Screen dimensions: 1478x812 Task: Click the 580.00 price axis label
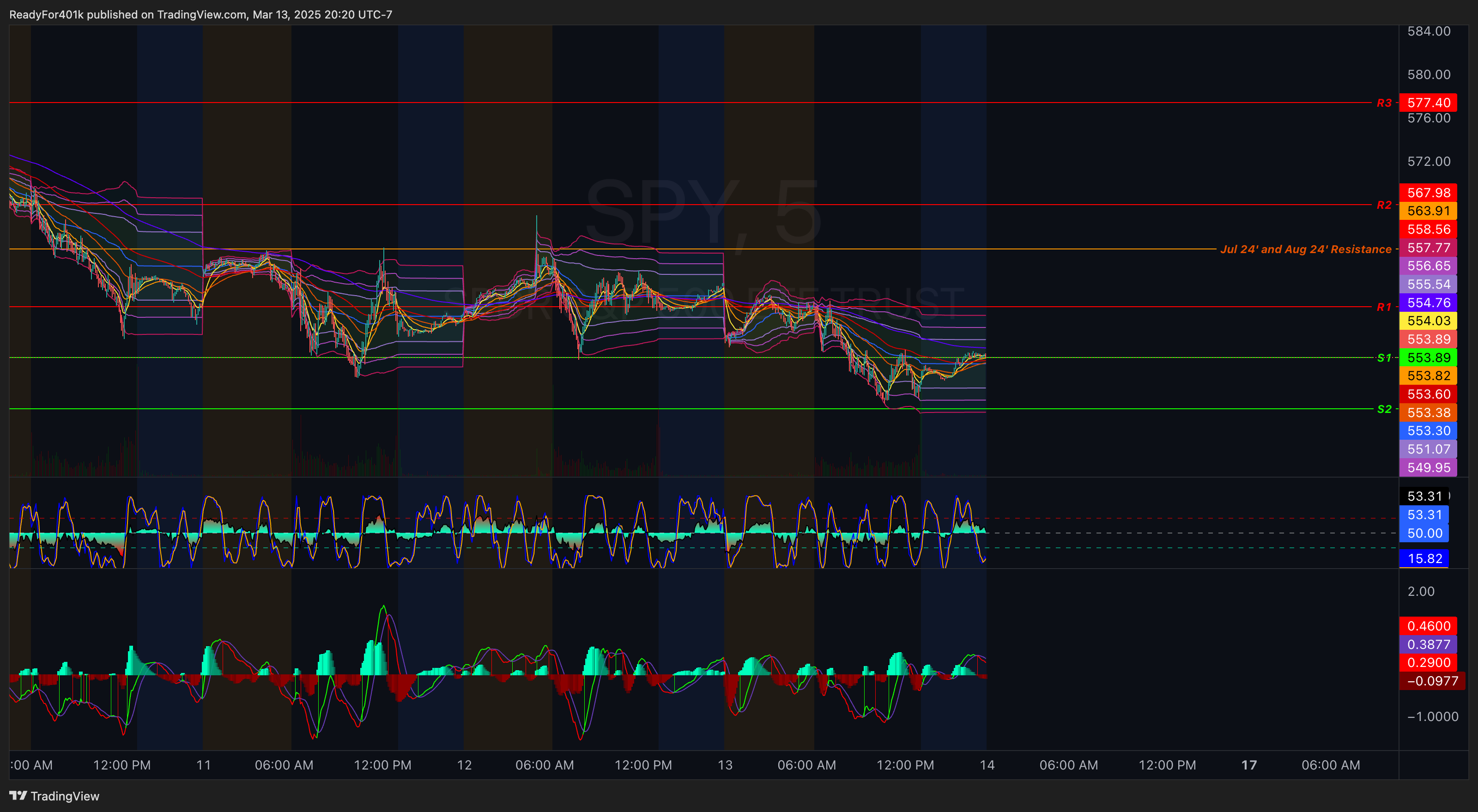point(1429,75)
